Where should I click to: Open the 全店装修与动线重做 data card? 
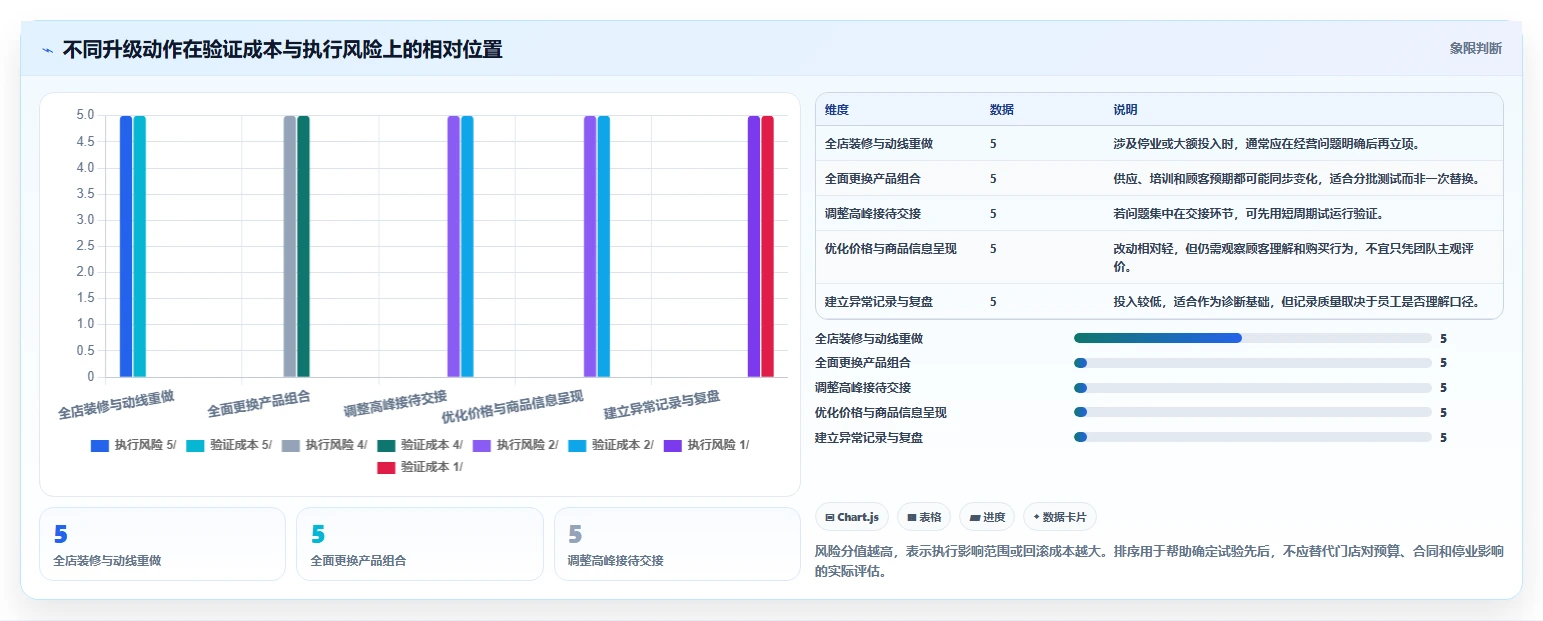point(162,544)
